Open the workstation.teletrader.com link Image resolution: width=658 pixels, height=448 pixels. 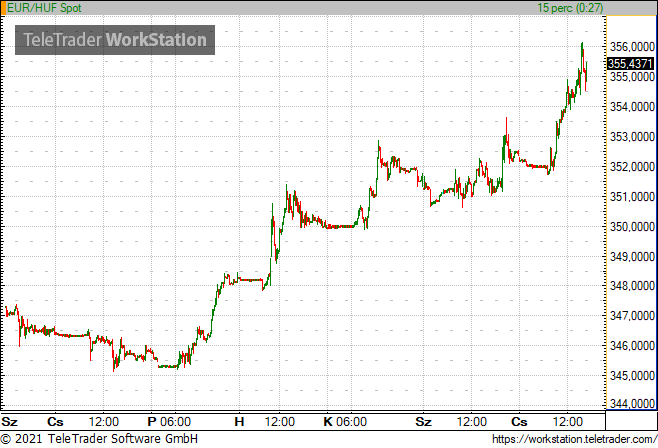[x=574, y=439]
